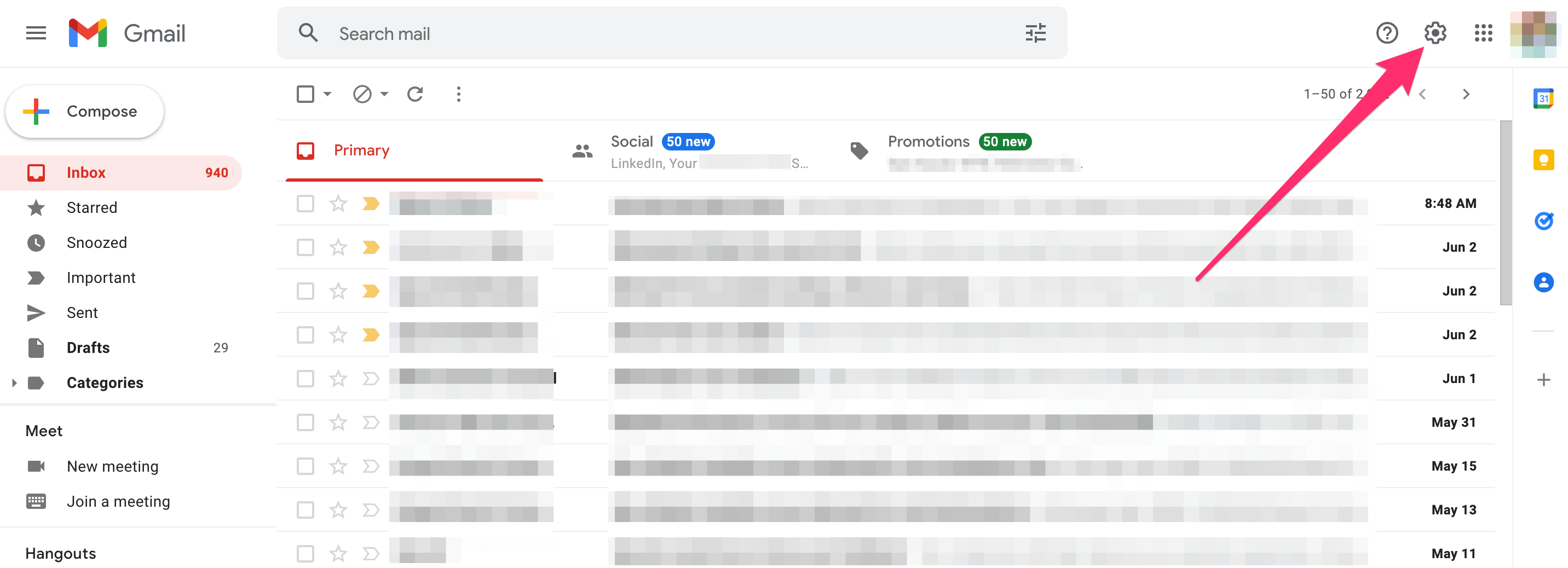
Task: Star the first email in the list
Action: tap(338, 204)
